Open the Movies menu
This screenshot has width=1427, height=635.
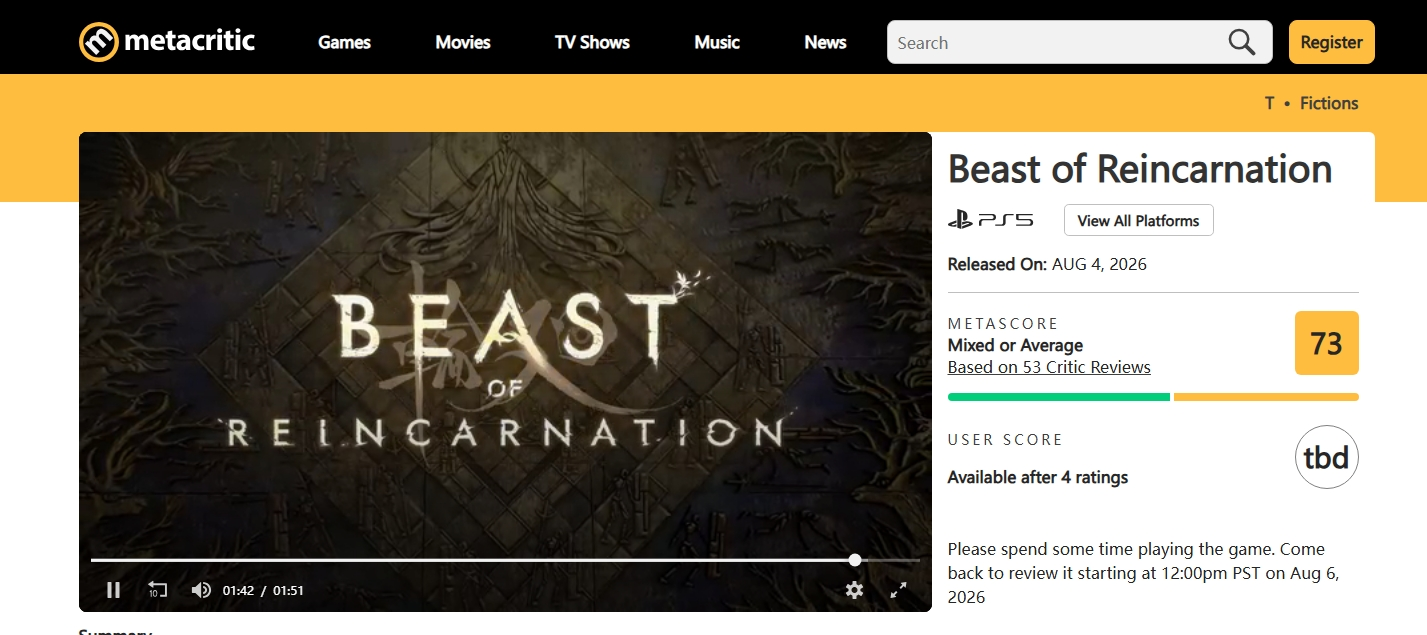(x=463, y=42)
